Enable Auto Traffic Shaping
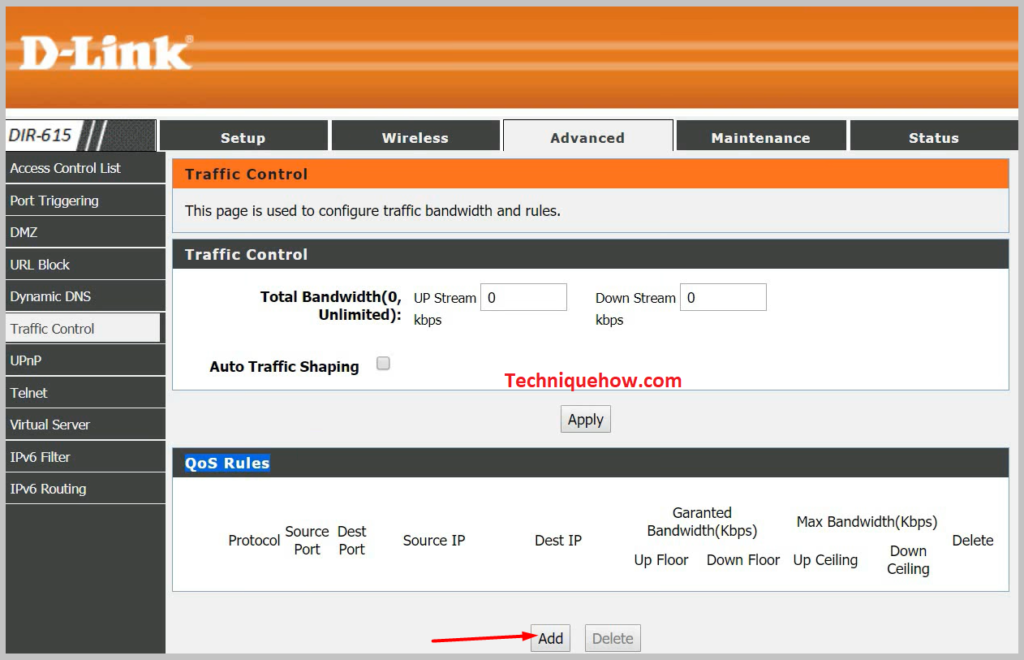Screen dimensions: 1024x660 click(383, 364)
